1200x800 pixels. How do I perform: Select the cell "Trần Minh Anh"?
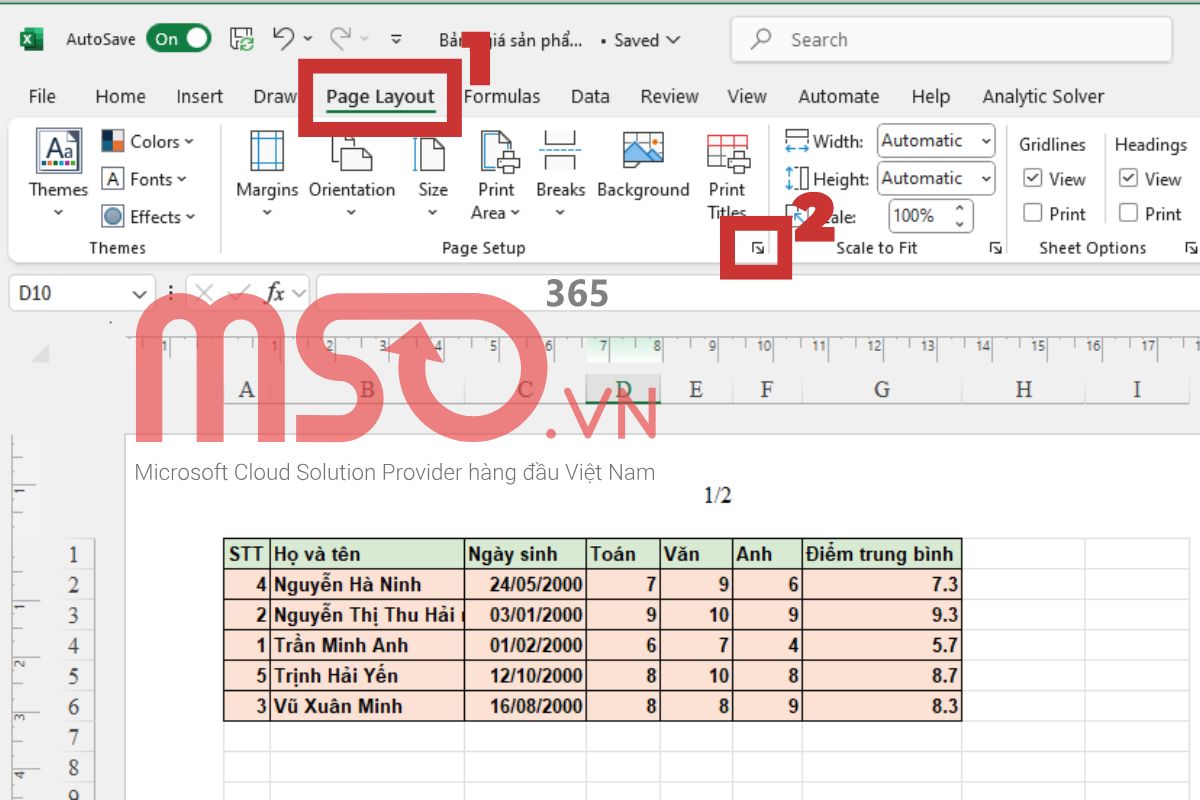(x=368, y=646)
